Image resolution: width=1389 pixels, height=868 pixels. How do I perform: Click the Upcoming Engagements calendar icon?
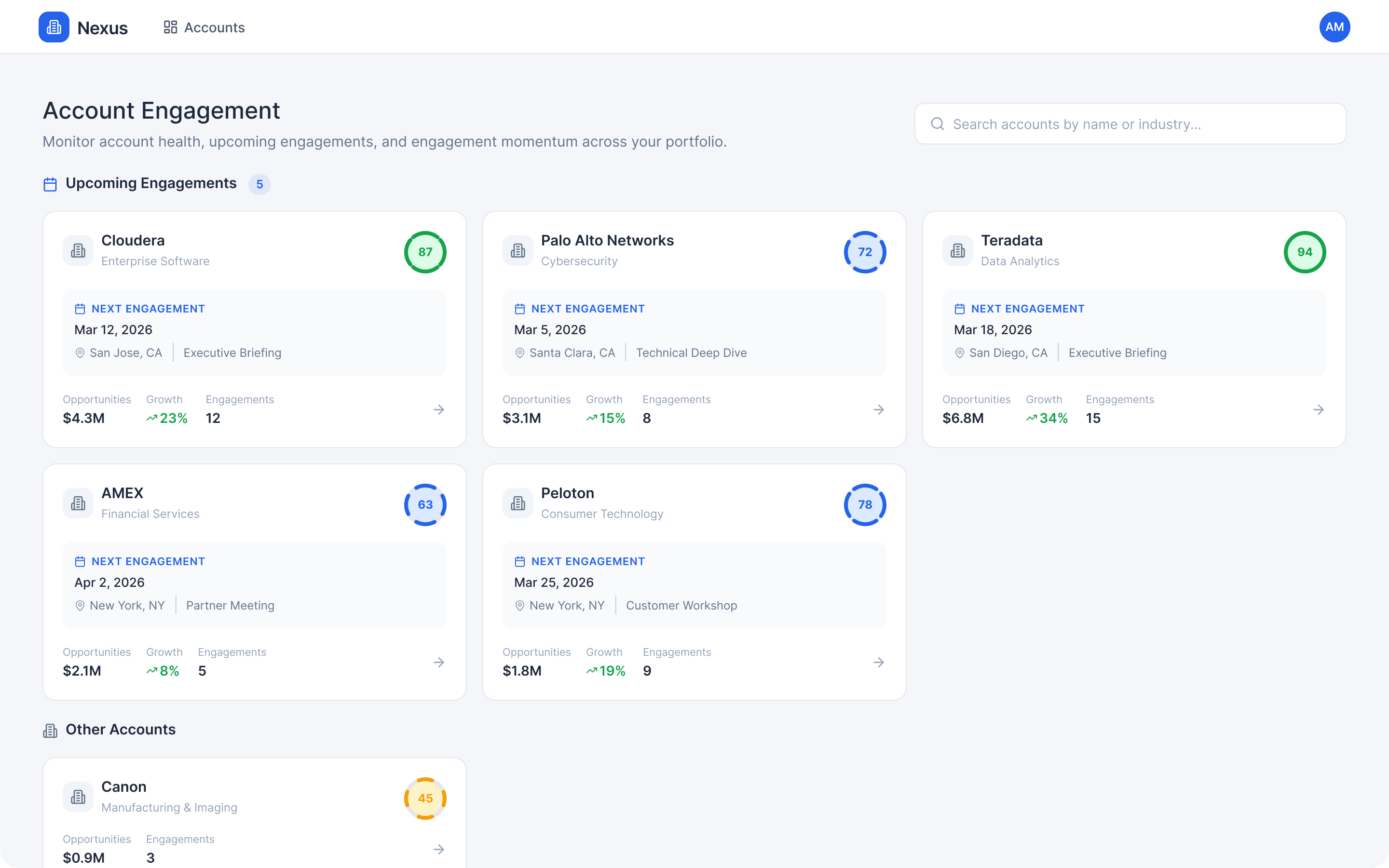[50, 184]
